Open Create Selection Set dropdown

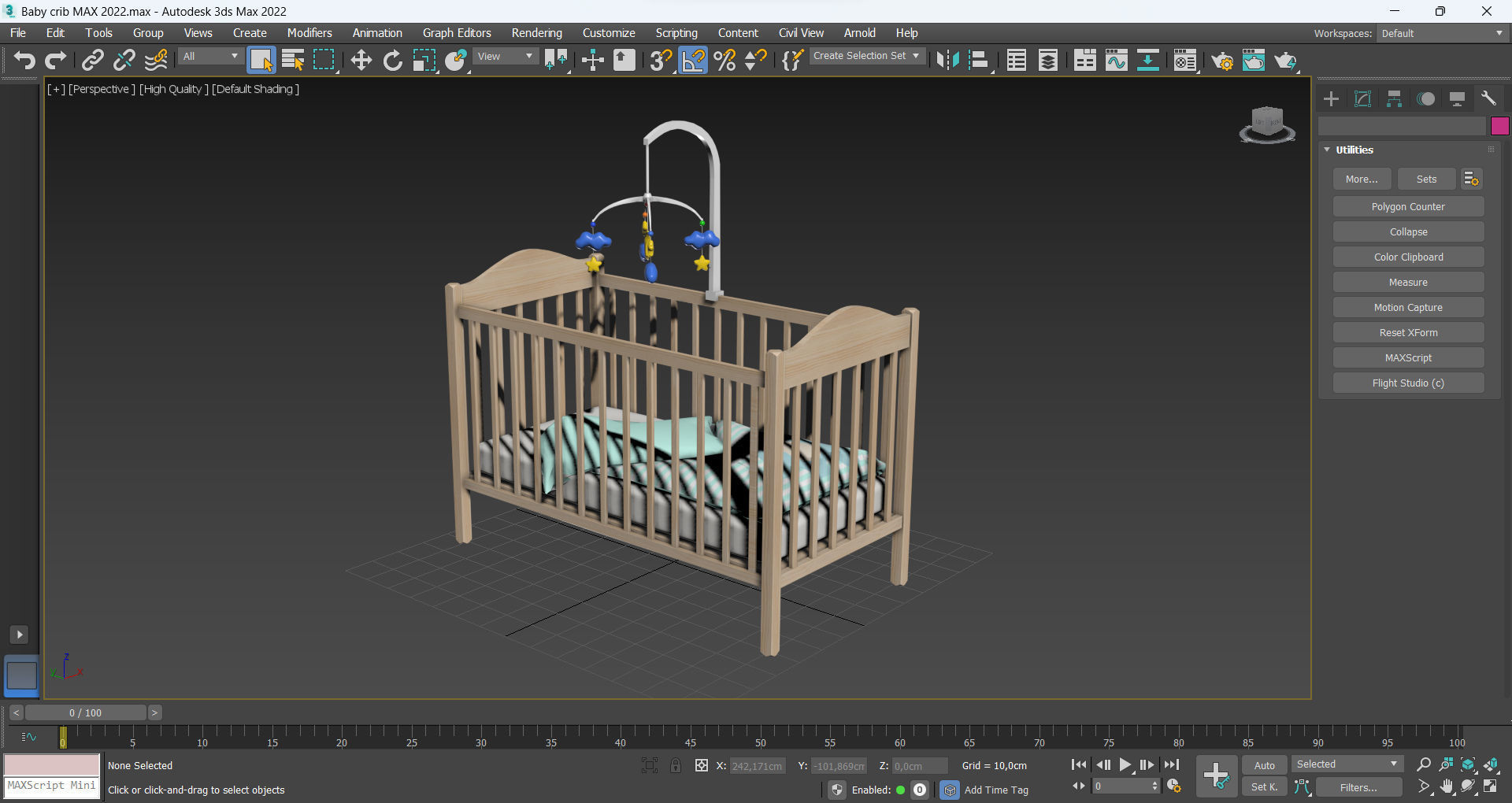(866, 56)
